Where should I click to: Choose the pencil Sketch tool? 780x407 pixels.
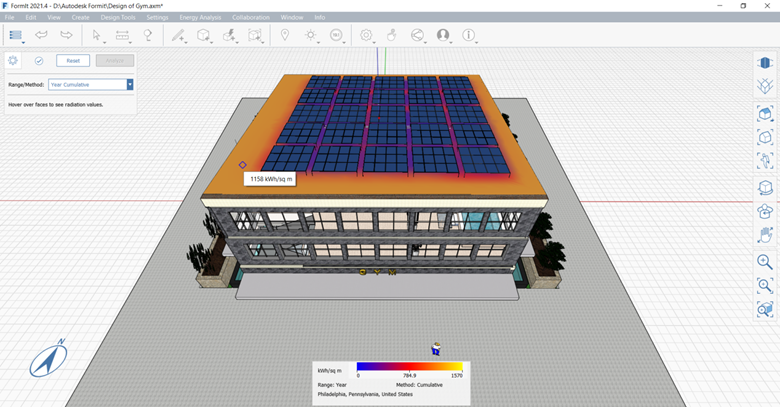click(x=178, y=35)
